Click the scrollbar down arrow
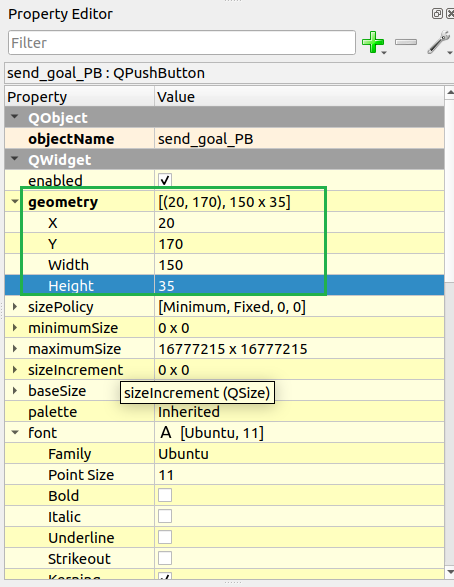Viewport: 454px width, 587px height. tap(450, 572)
